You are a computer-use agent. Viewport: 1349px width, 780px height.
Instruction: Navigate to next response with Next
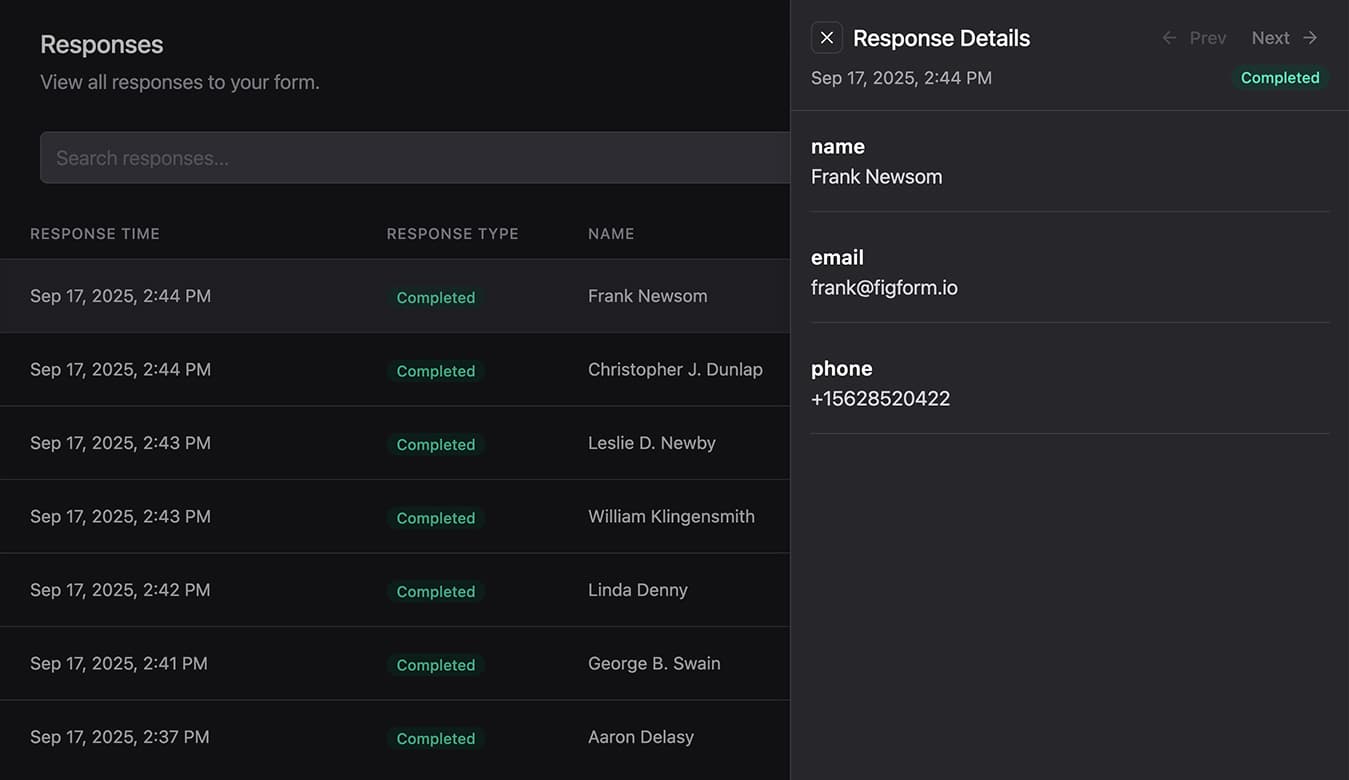[1270, 37]
